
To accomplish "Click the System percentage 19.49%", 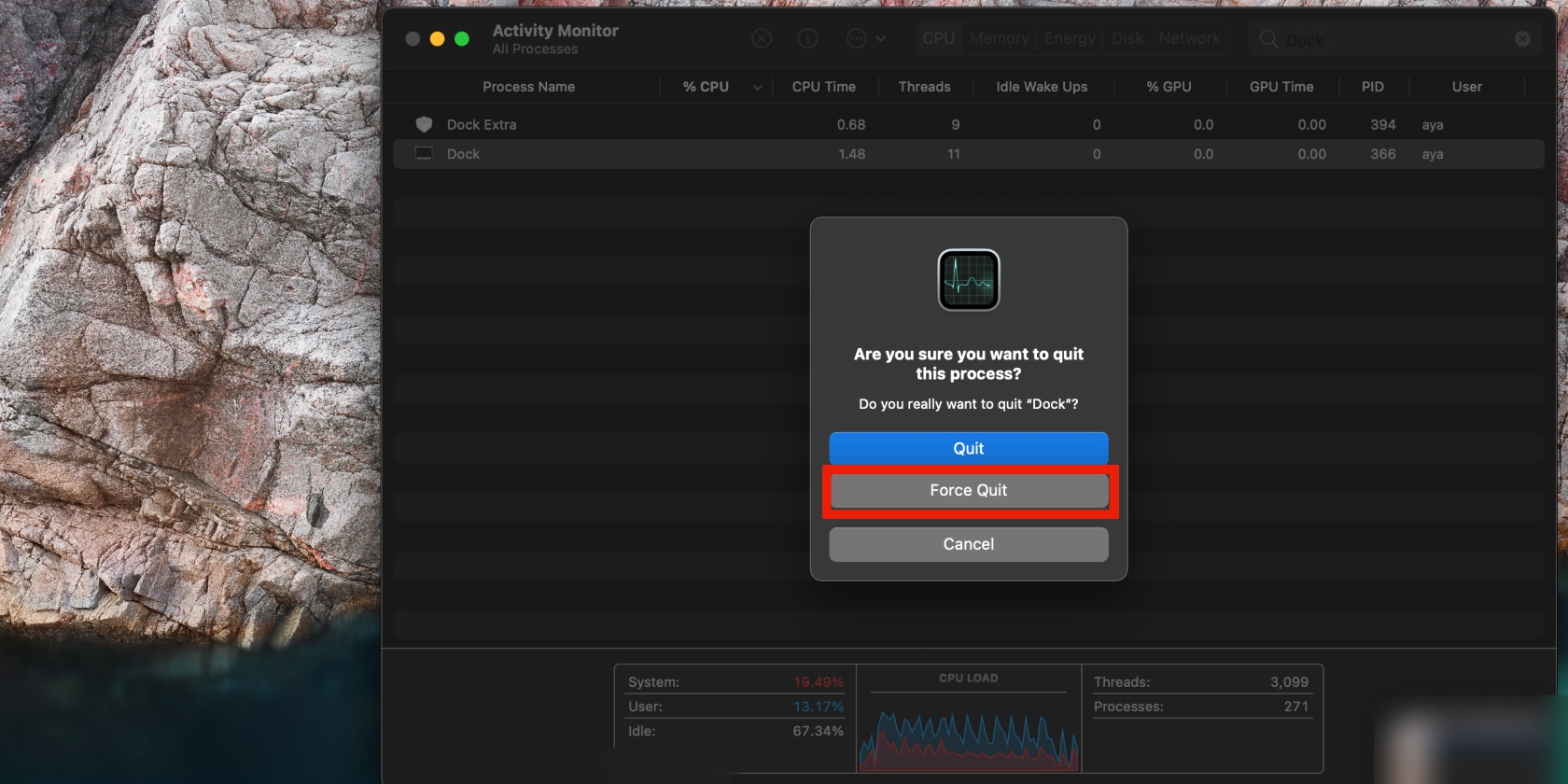I will pyautogui.click(x=818, y=682).
